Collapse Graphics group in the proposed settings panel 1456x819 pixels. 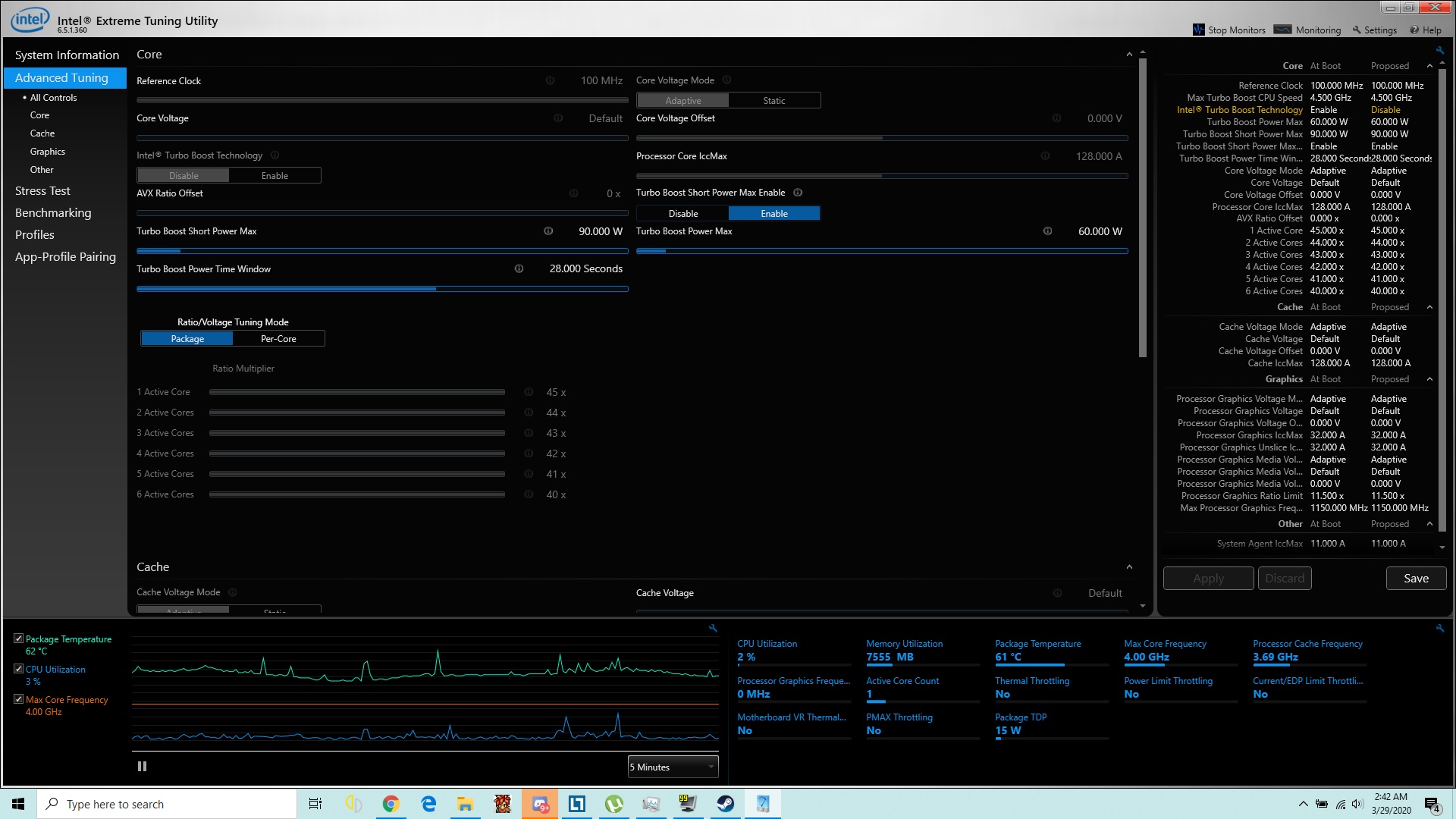click(x=1429, y=379)
